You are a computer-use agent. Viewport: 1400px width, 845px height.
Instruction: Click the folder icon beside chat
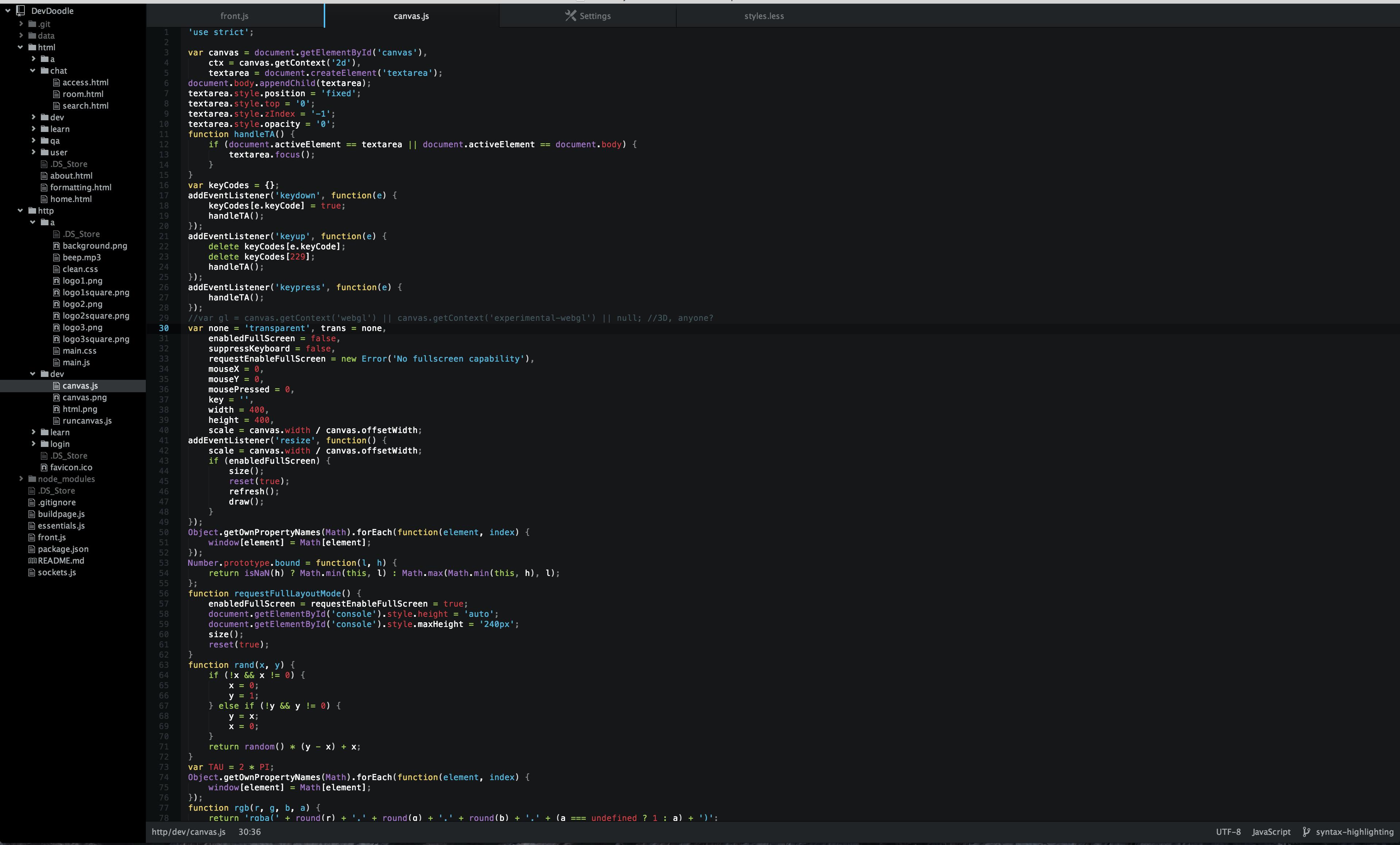44,70
